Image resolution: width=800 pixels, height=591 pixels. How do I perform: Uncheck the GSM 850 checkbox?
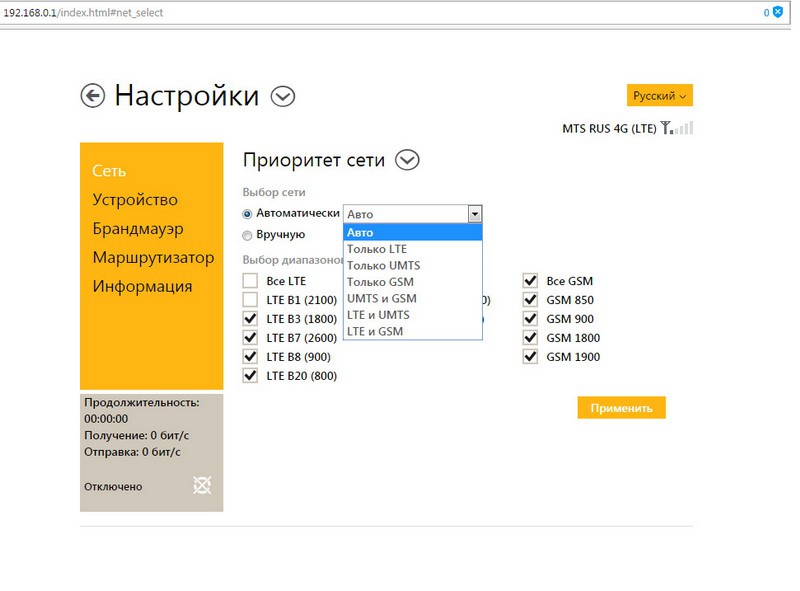[530, 300]
